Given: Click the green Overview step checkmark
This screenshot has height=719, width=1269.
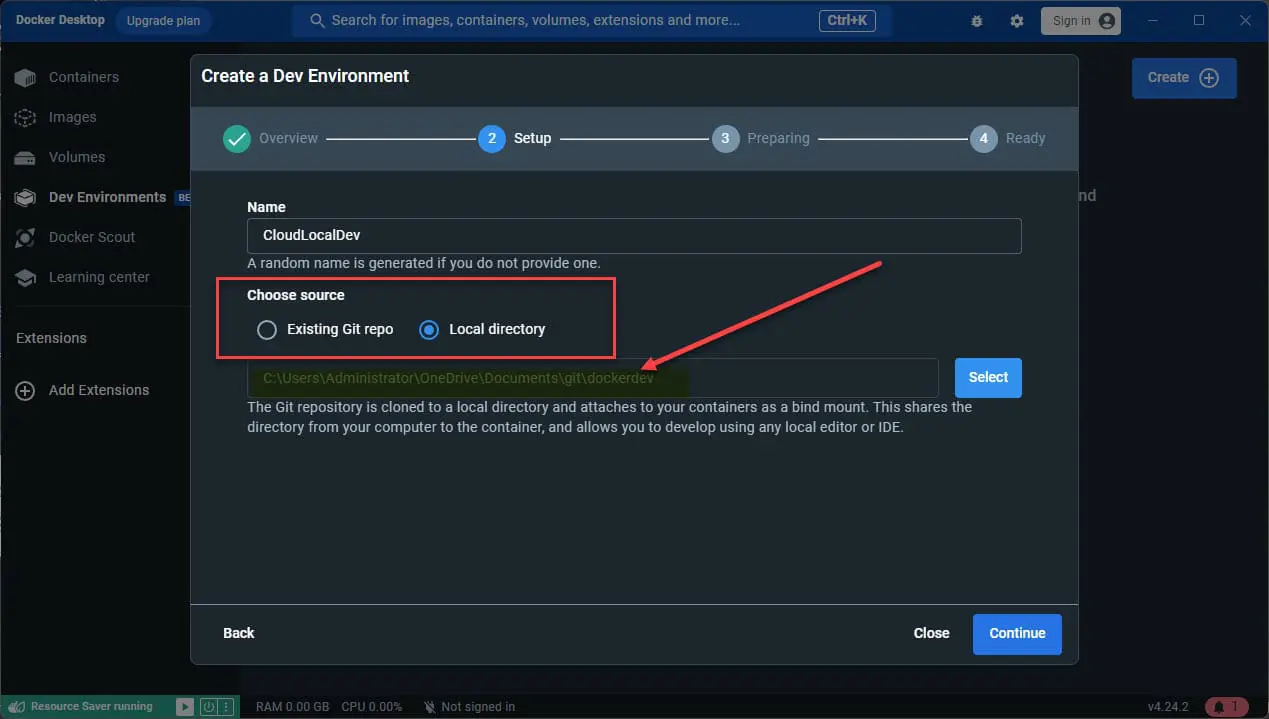Looking at the screenshot, I should pyautogui.click(x=237, y=138).
